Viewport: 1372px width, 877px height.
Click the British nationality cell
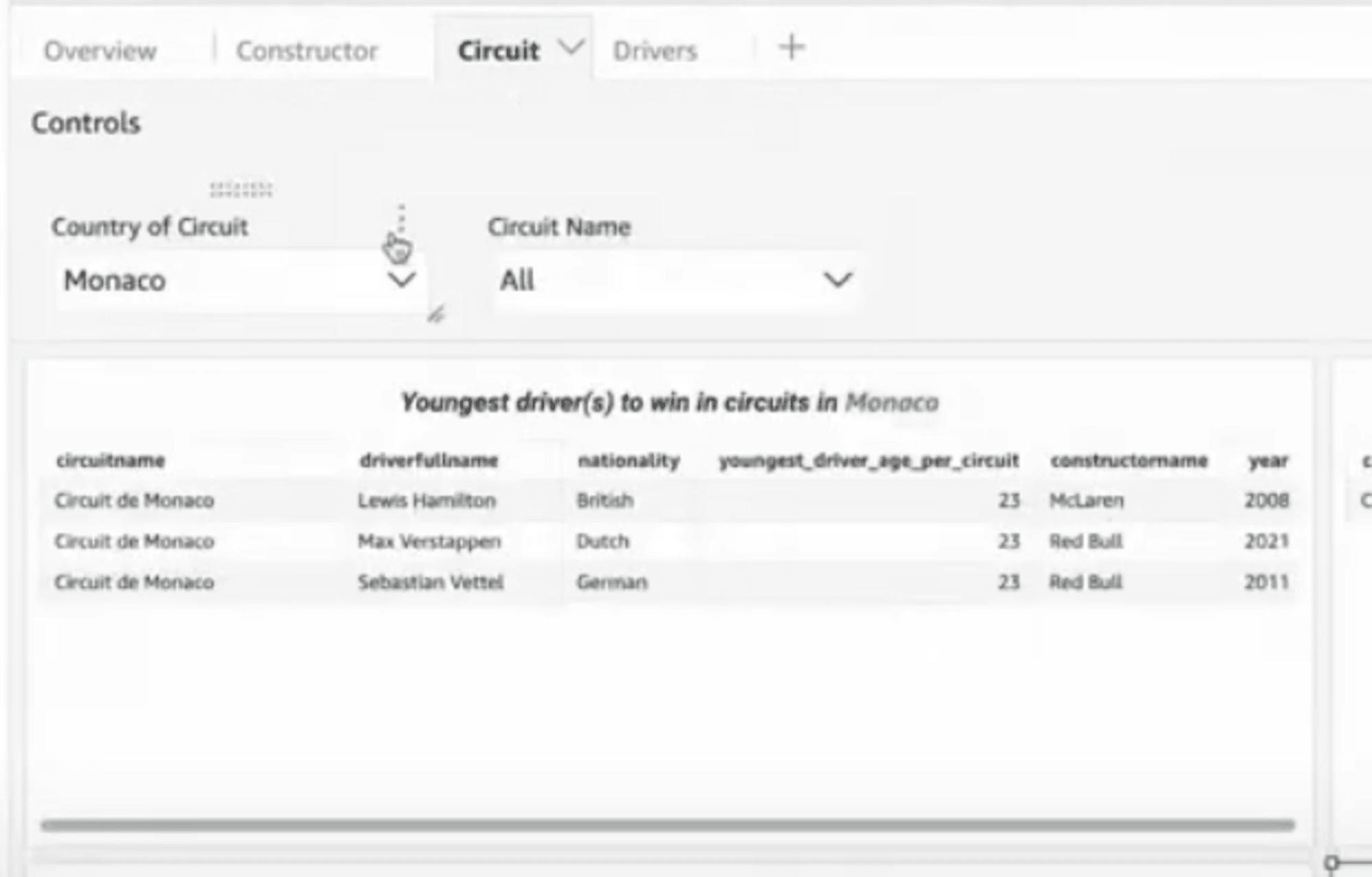605,501
